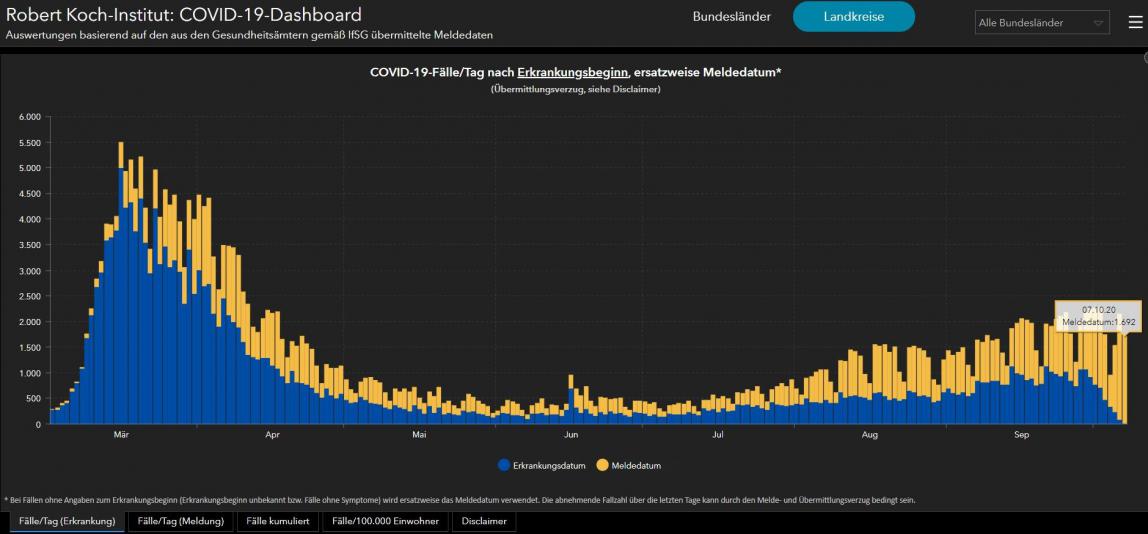Click the Robert Koch-Institut dashboard title
Viewport: 1148px width, 534px height.
click(x=184, y=15)
